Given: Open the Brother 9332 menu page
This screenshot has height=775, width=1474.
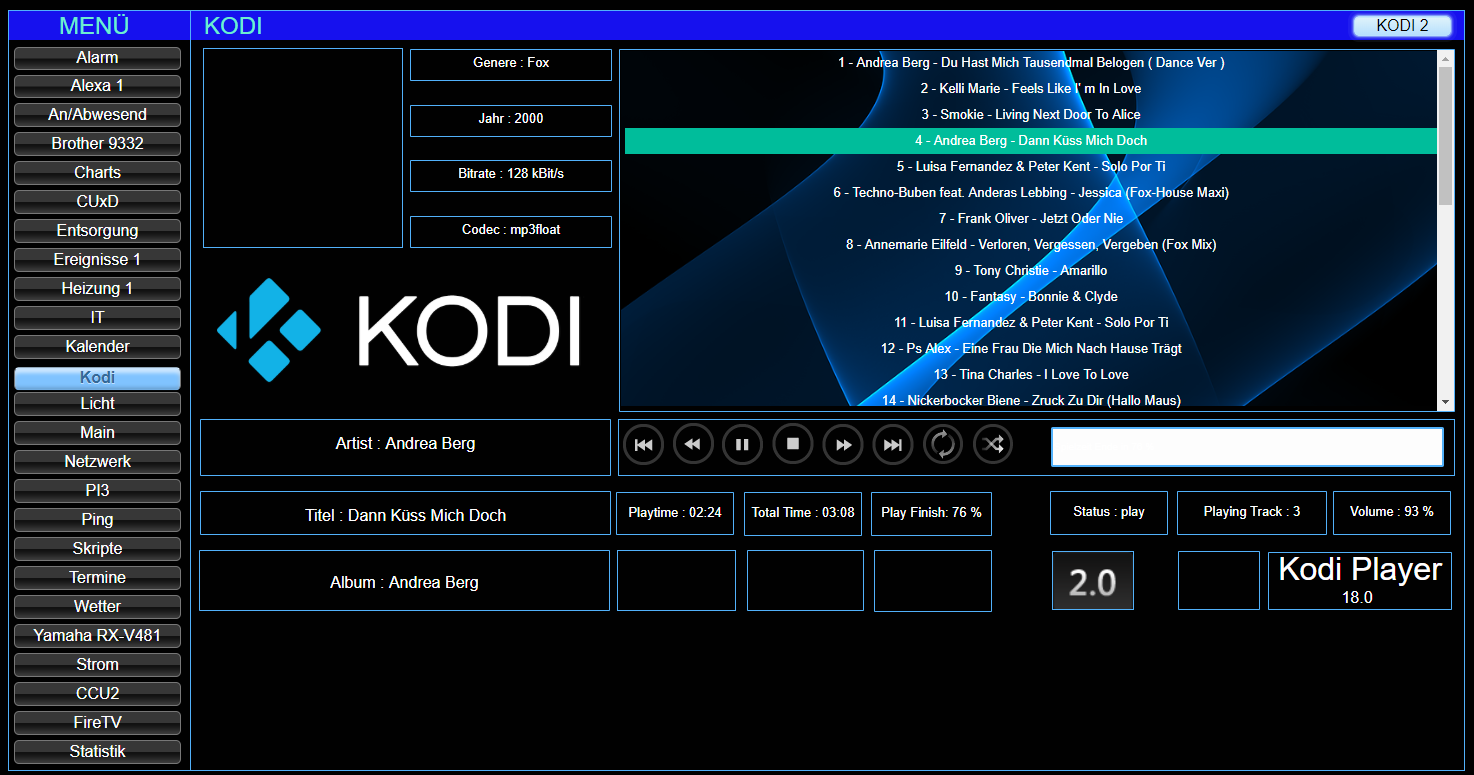Looking at the screenshot, I should click(x=97, y=144).
